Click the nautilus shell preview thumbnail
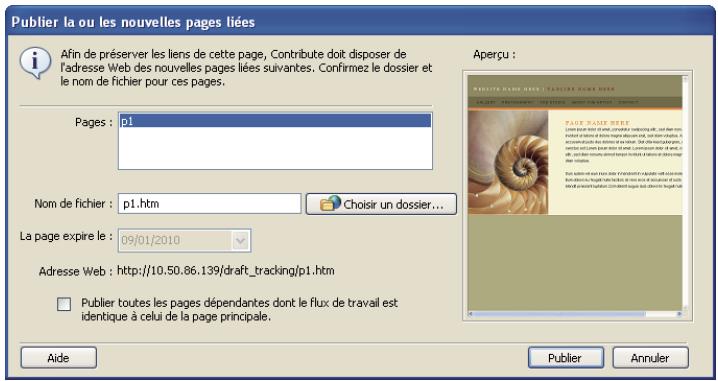This screenshot has width=718, height=381. coord(508,163)
